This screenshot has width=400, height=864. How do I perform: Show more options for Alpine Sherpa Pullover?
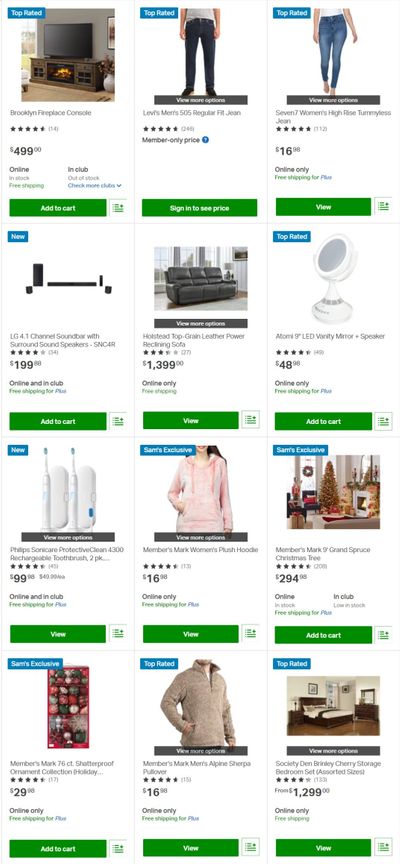pos(201,751)
